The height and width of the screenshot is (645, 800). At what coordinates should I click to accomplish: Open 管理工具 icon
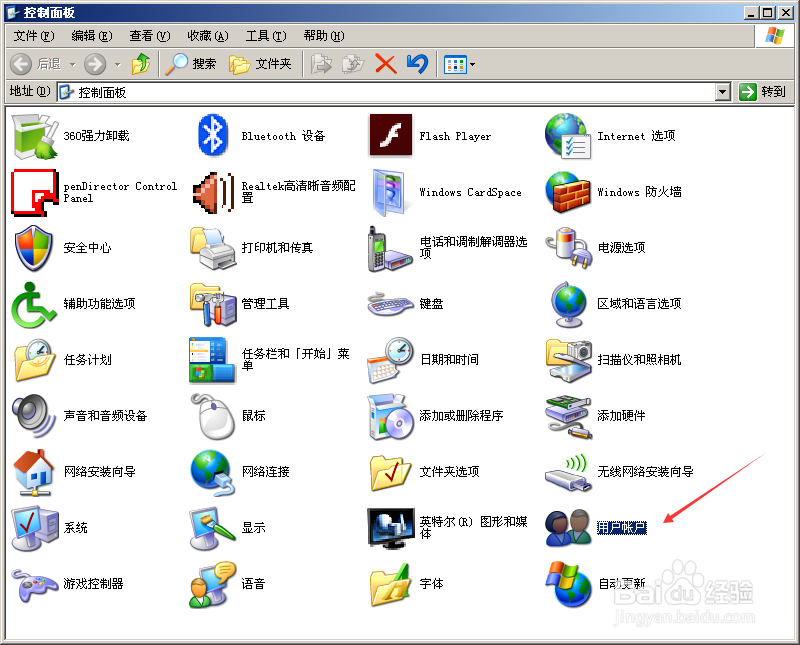pyautogui.click(x=213, y=305)
